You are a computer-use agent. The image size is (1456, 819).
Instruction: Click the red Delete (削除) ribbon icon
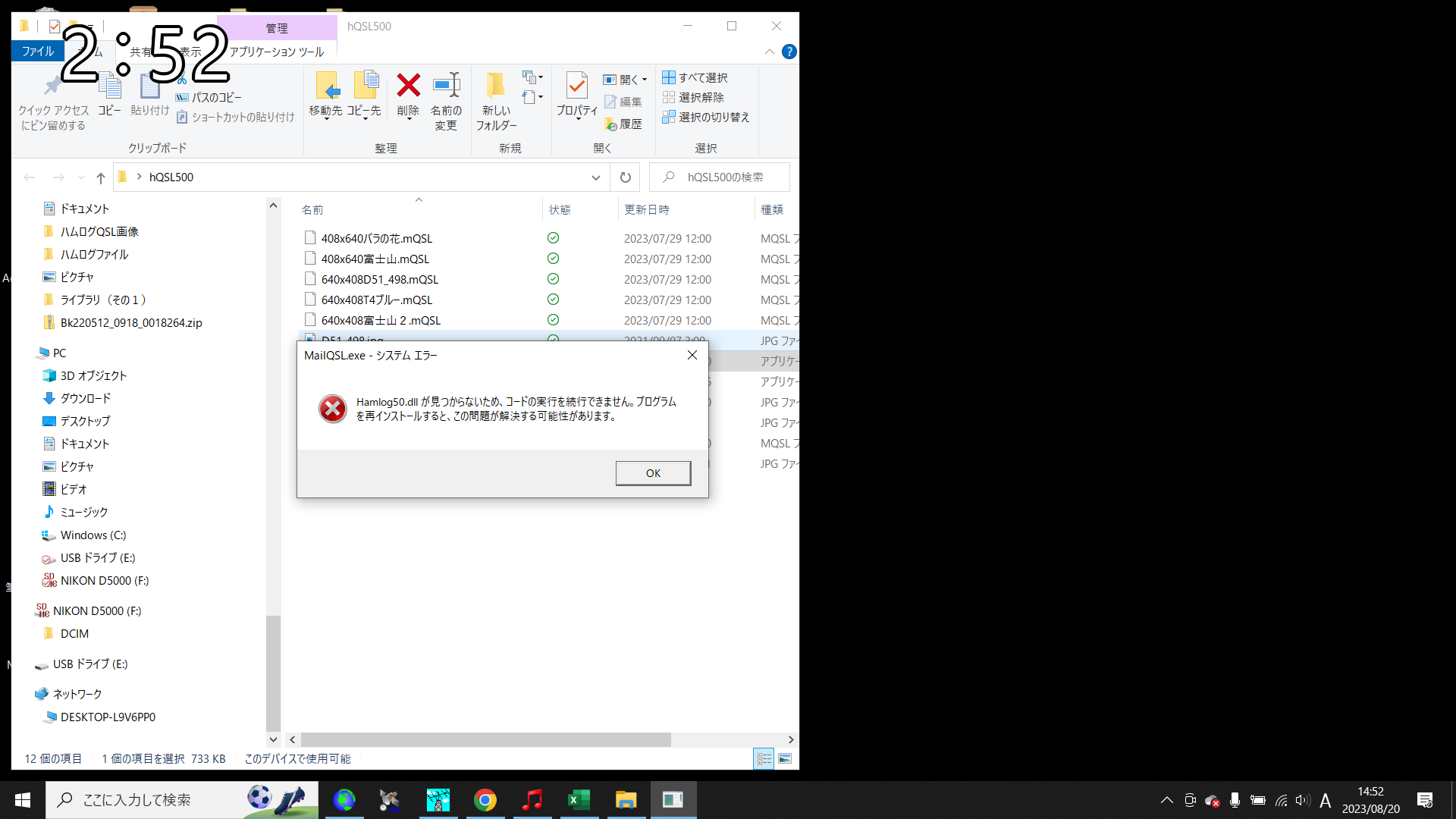point(408,86)
